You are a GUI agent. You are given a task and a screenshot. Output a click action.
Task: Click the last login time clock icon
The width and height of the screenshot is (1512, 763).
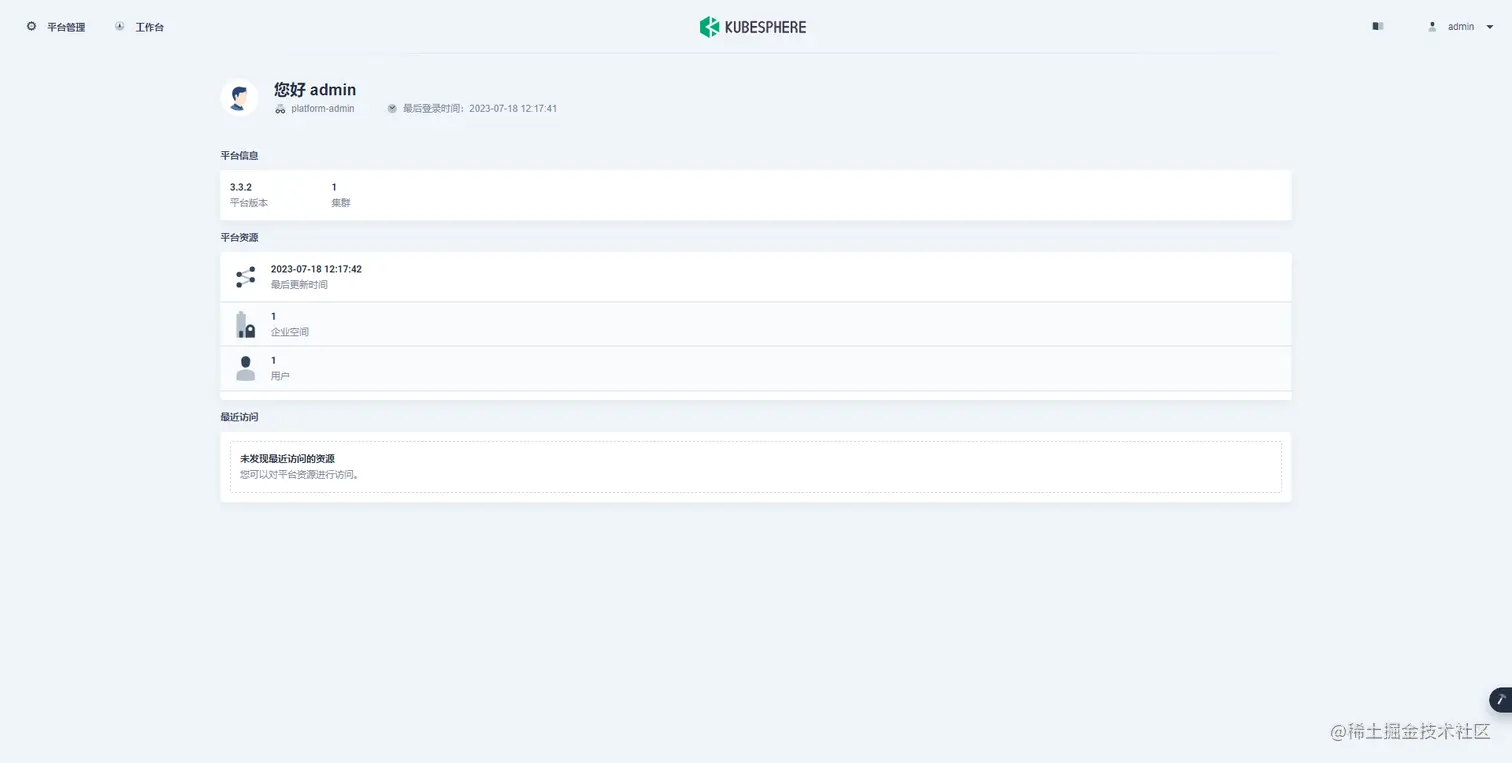pyautogui.click(x=392, y=108)
